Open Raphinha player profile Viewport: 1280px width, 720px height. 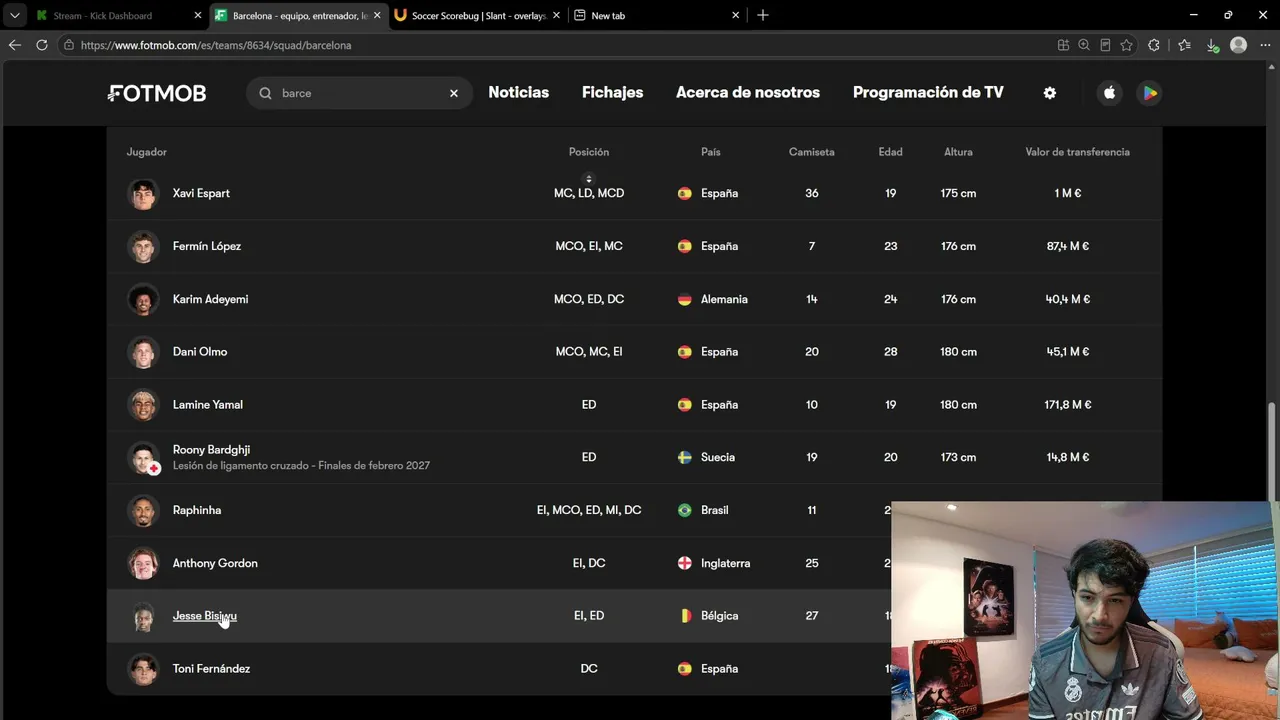[196, 510]
